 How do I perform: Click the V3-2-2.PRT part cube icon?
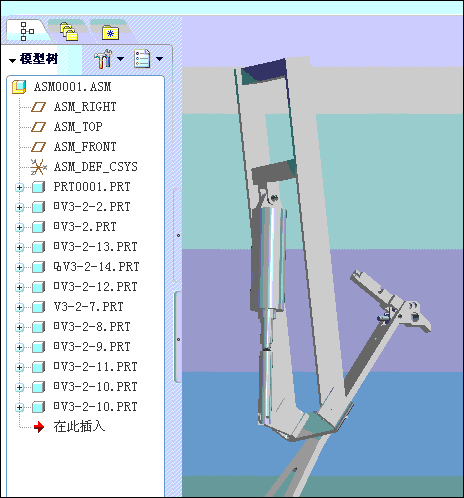click(38, 207)
